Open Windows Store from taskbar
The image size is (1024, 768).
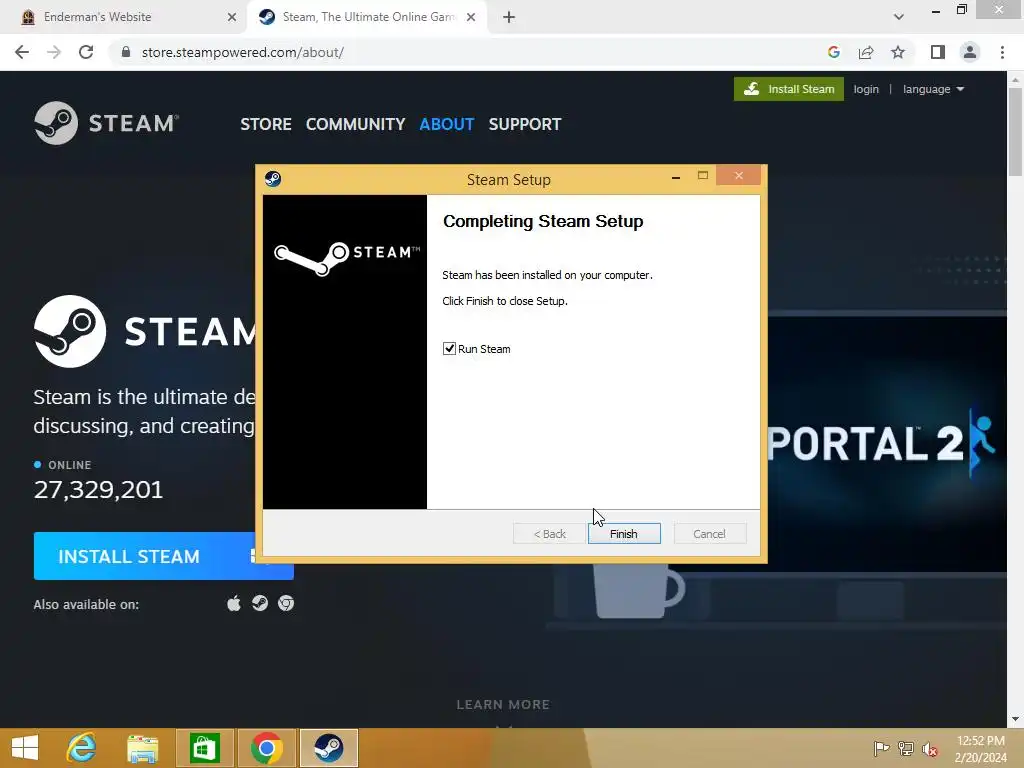tap(204, 748)
